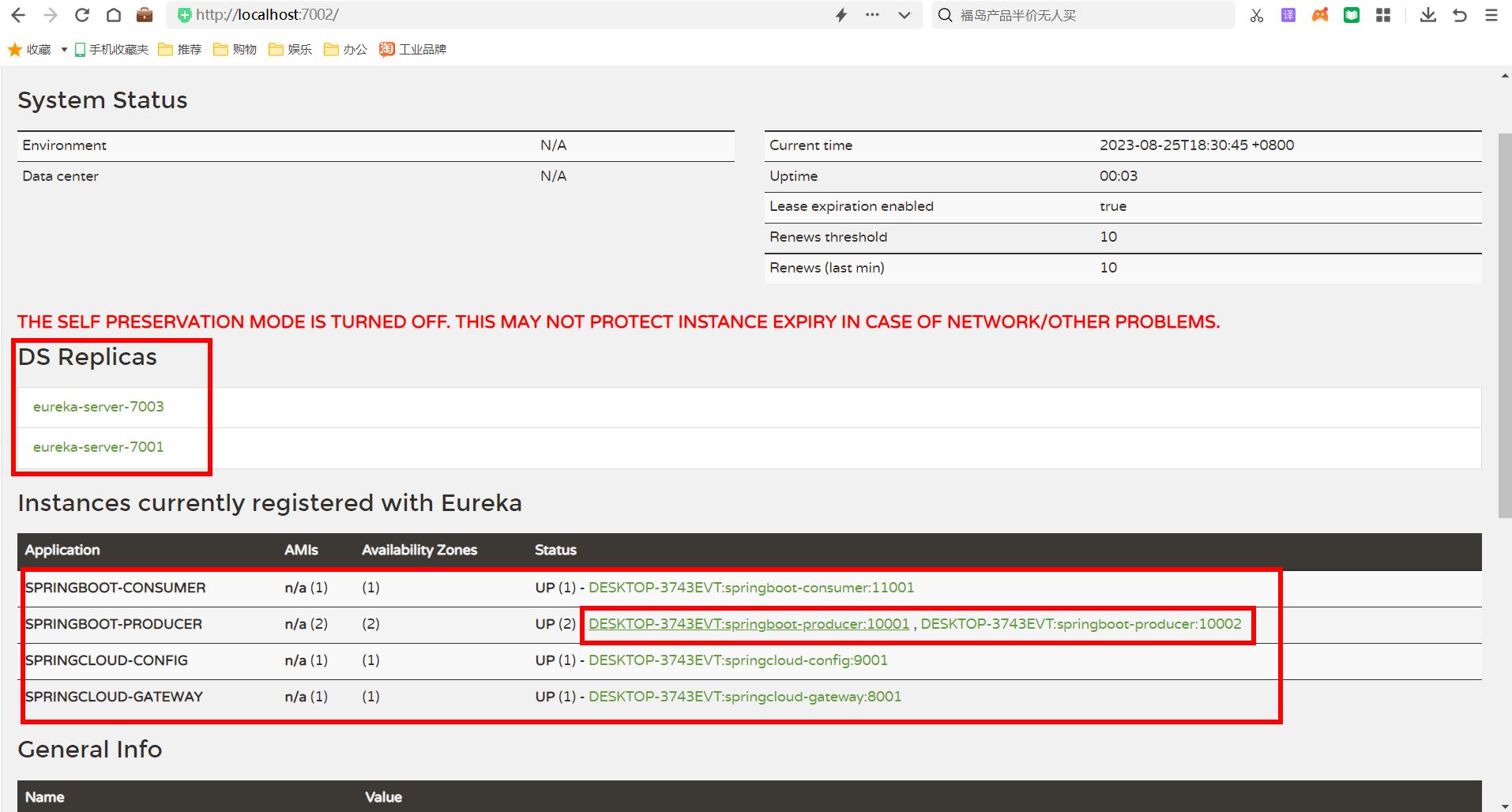The width and height of the screenshot is (1512, 812).
Task: Expand the address bar dropdown chevron
Action: 905,15
